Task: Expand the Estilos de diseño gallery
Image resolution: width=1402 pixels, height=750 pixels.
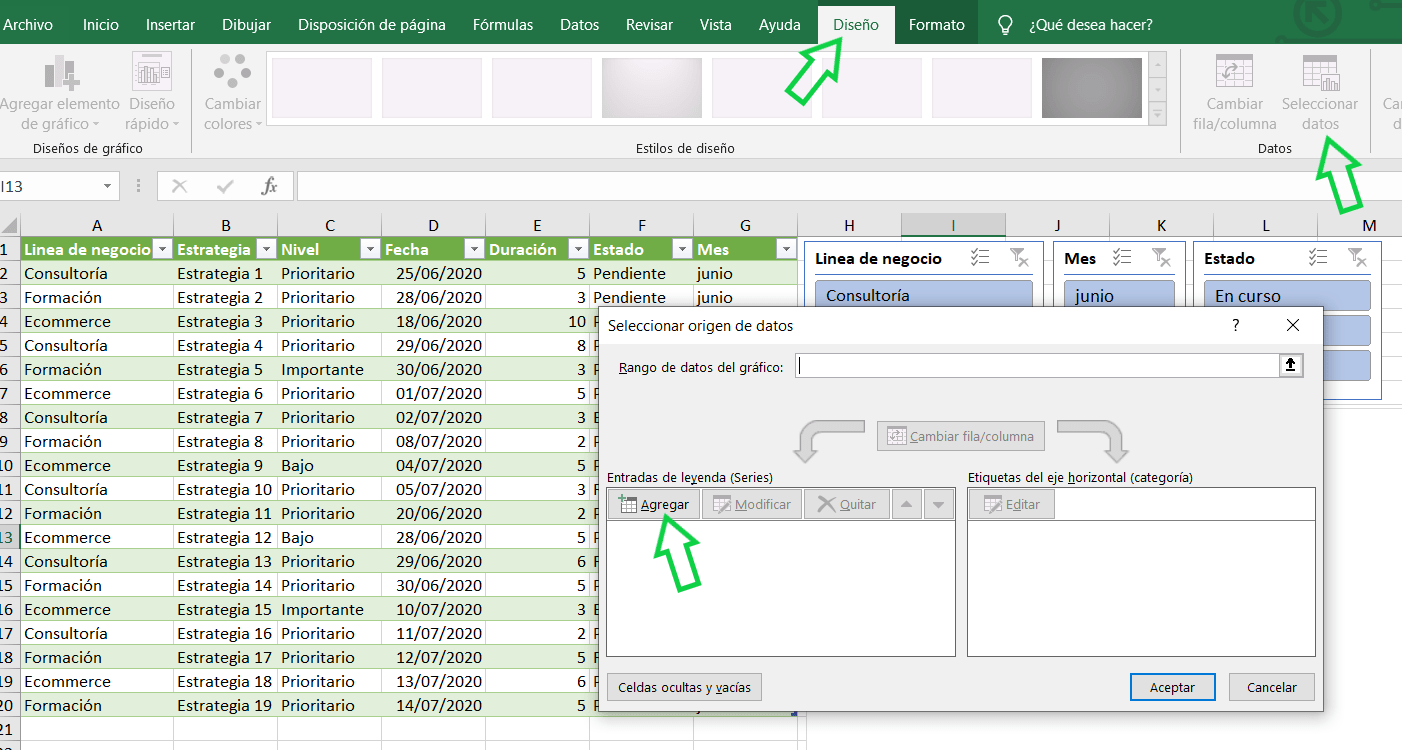Action: (1158, 115)
